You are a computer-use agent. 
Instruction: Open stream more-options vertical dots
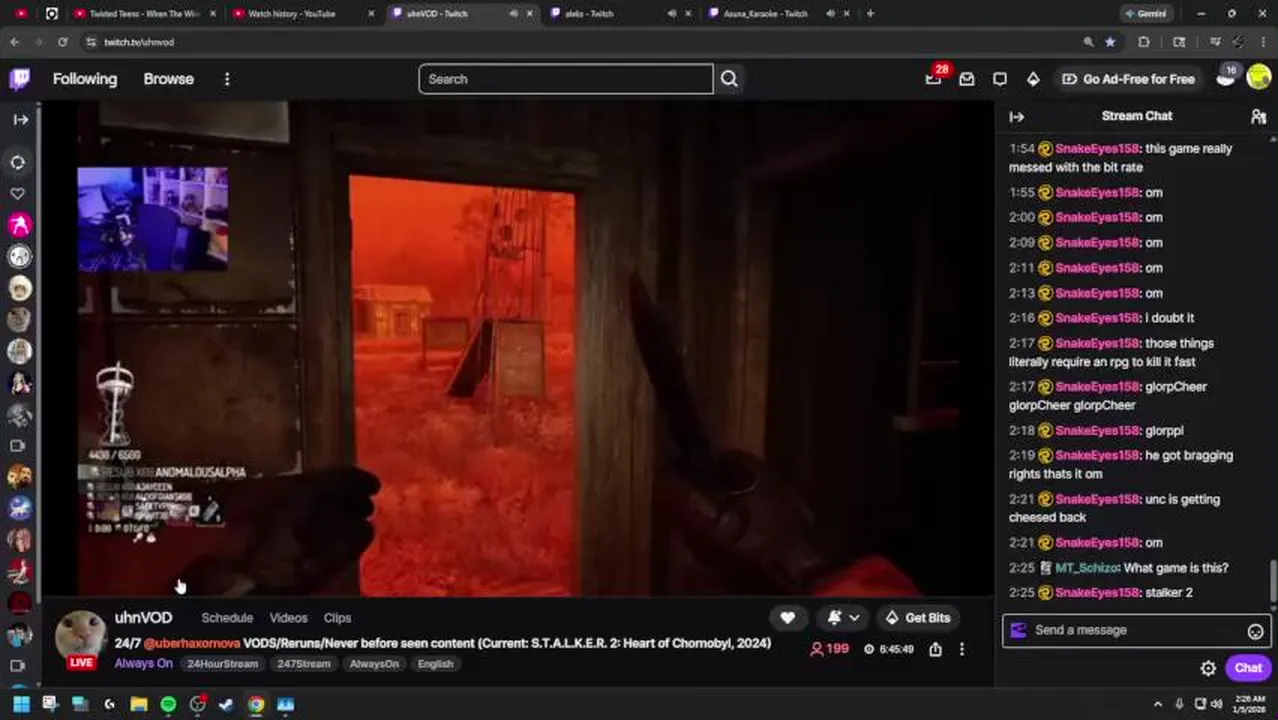point(962,649)
